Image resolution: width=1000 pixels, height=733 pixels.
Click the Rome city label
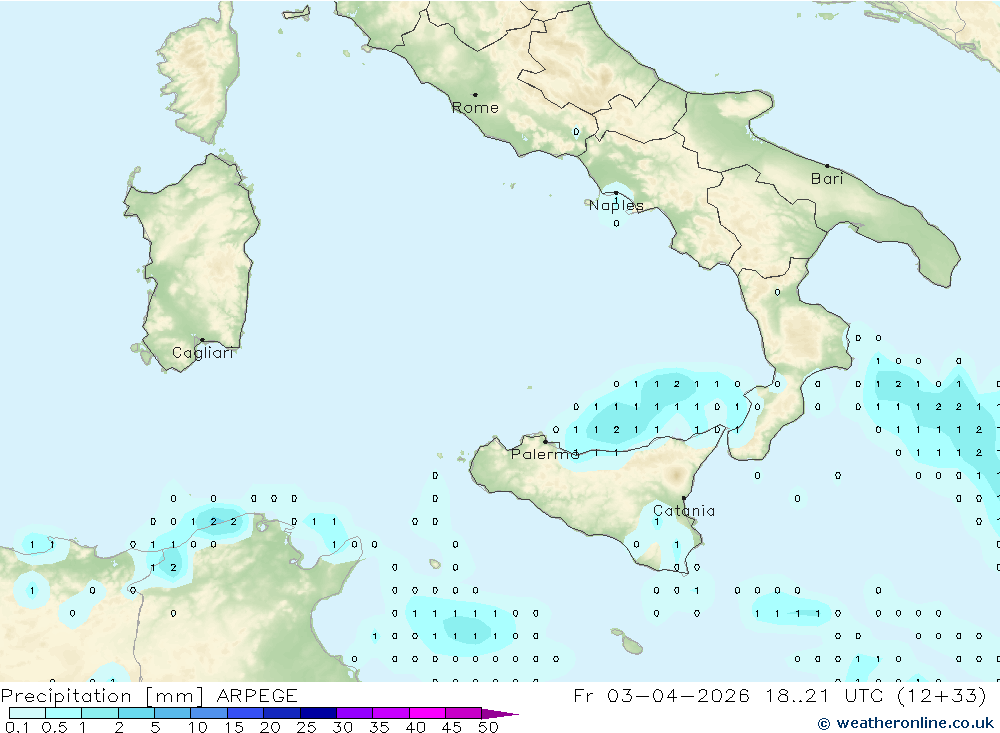tap(475, 108)
